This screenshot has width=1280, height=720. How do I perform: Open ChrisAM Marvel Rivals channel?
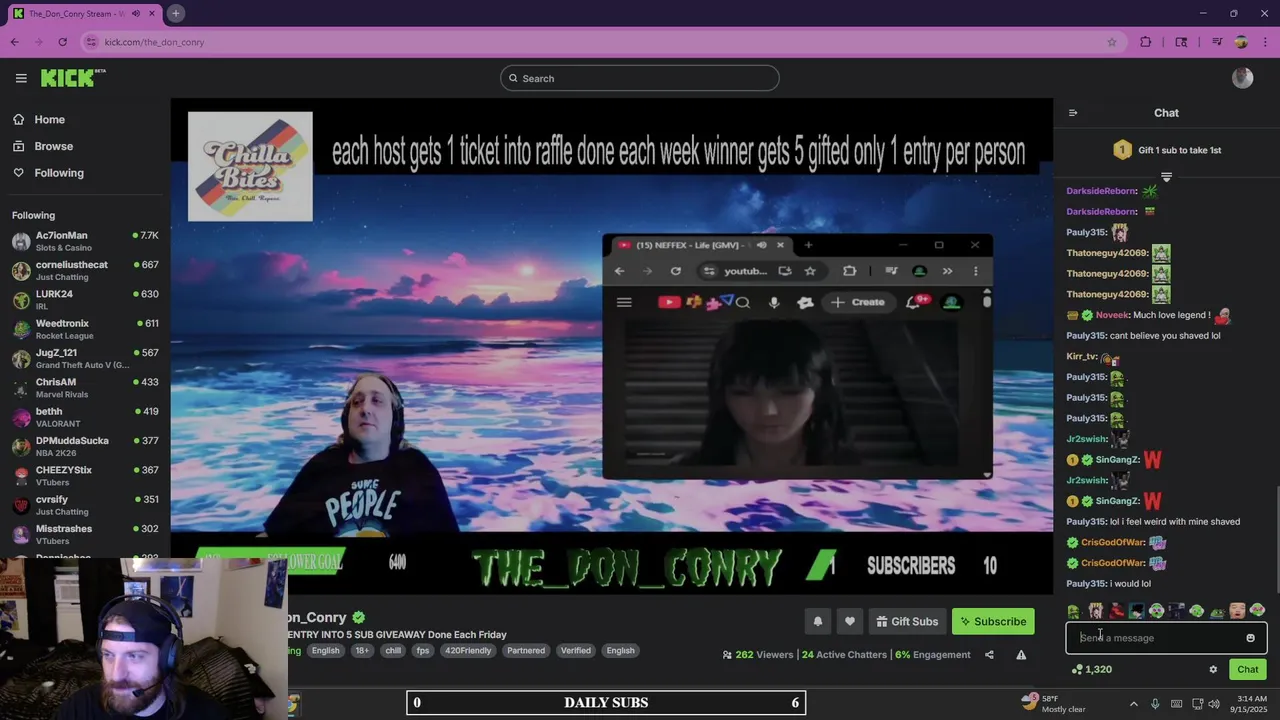coord(85,388)
